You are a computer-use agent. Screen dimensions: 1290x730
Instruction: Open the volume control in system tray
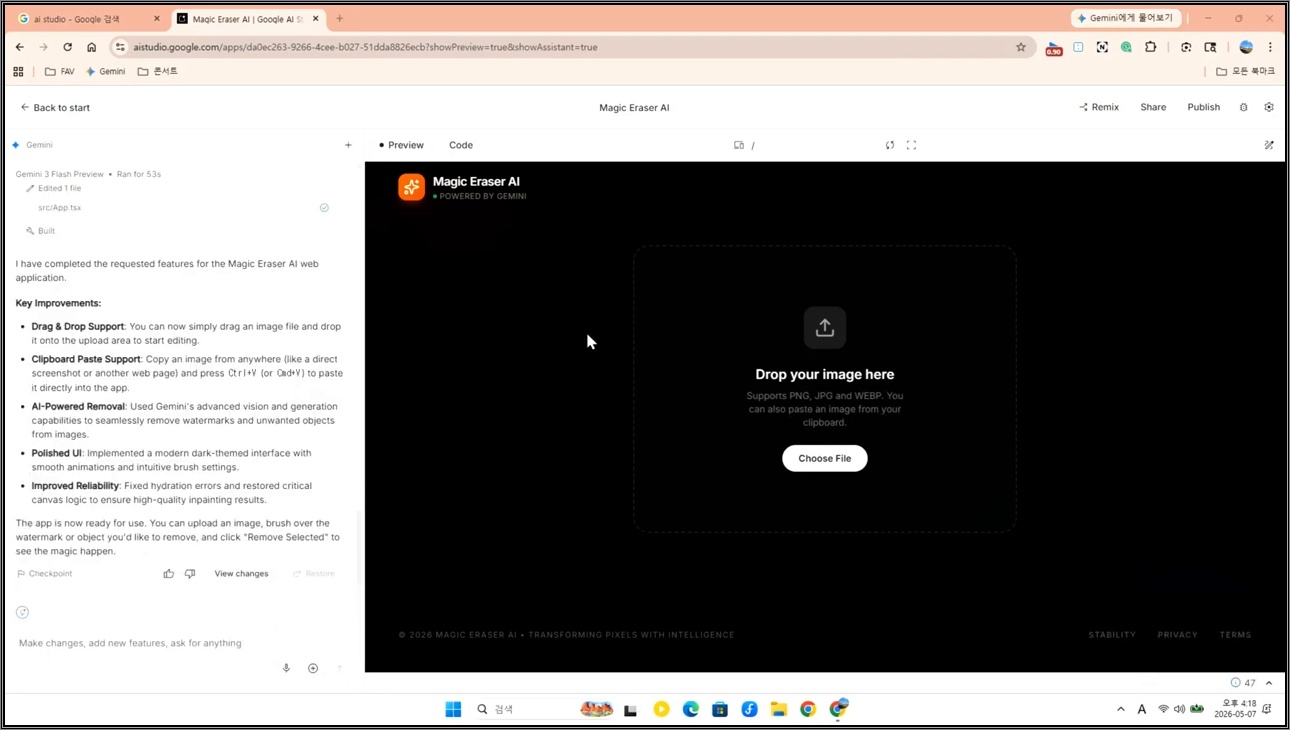[x=1180, y=709]
